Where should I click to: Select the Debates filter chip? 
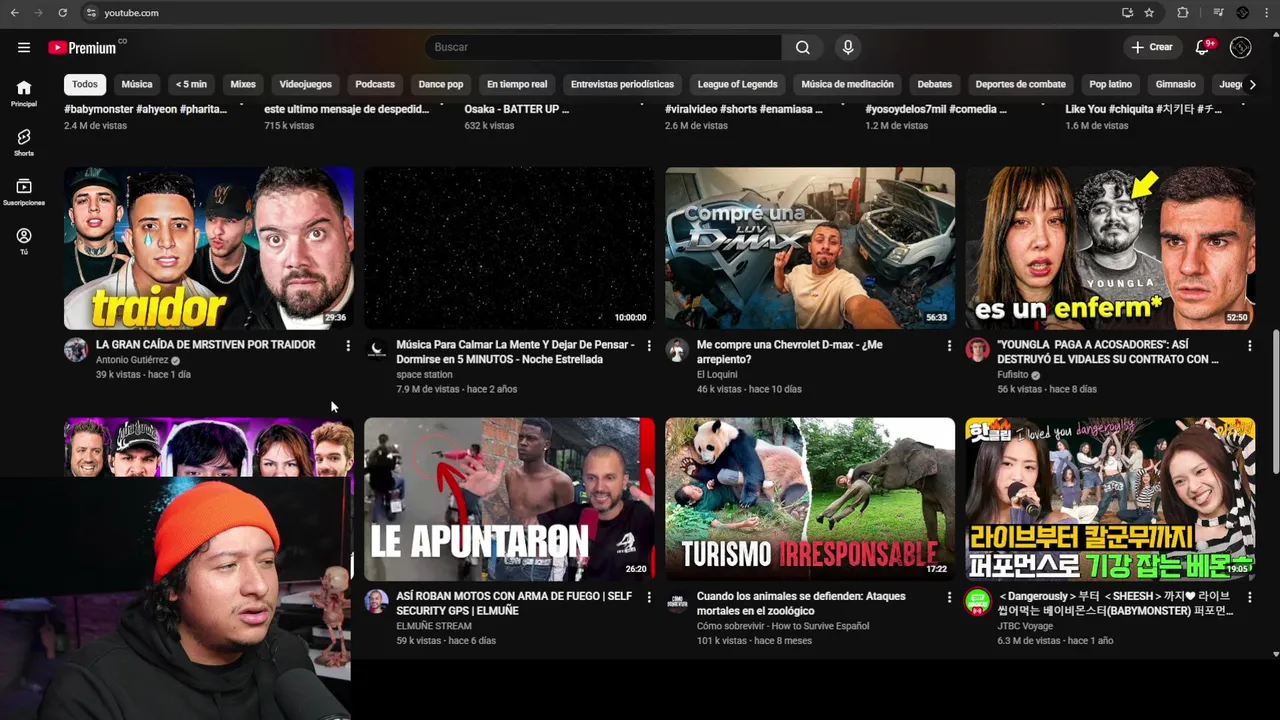[x=935, y=85]
